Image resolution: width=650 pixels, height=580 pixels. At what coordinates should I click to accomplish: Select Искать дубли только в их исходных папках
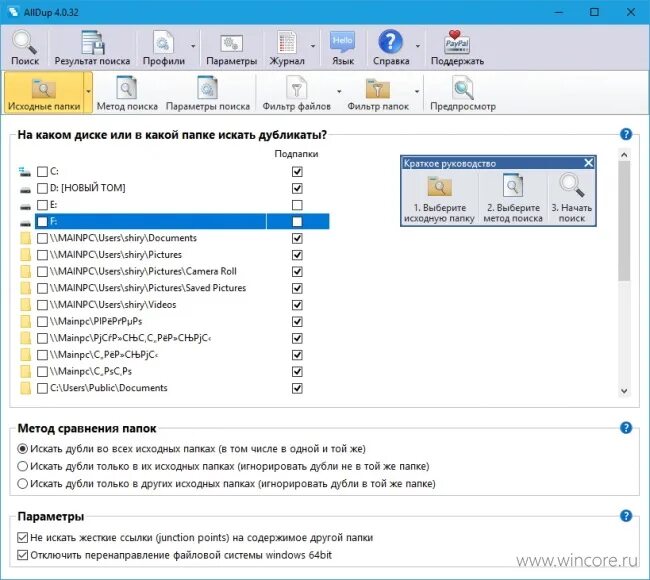pos(22,466)
